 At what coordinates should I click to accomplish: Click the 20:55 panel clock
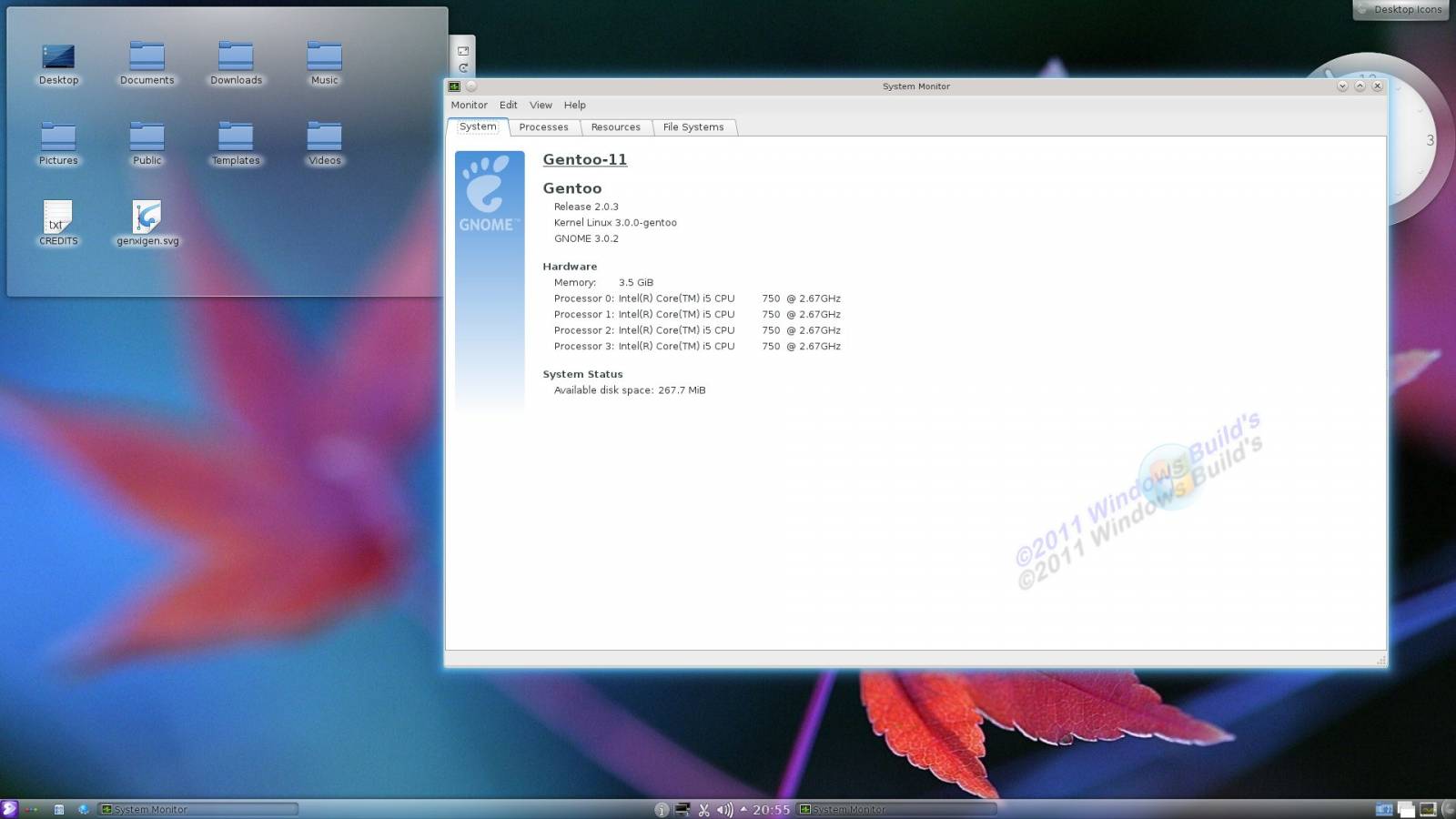tap(771, 809)
